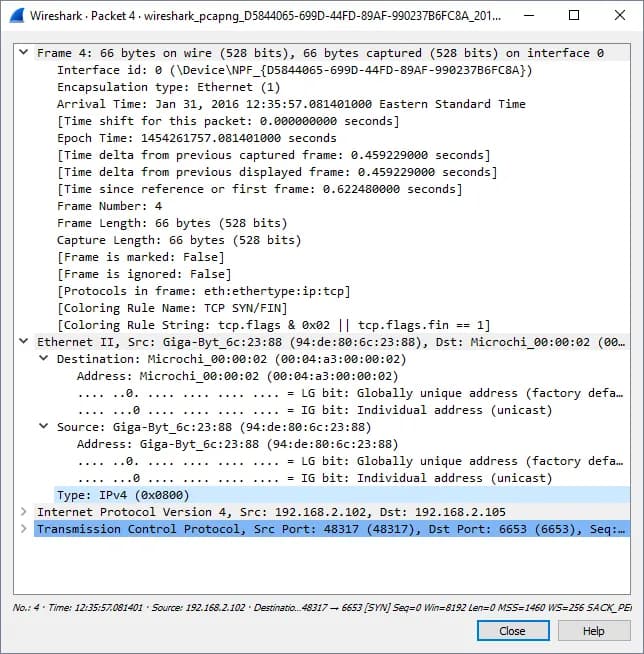Image resolution: width=644 pixels, height=654 pixels.
Task: Select the Ethernet II summary row
Action: point(332,342)
